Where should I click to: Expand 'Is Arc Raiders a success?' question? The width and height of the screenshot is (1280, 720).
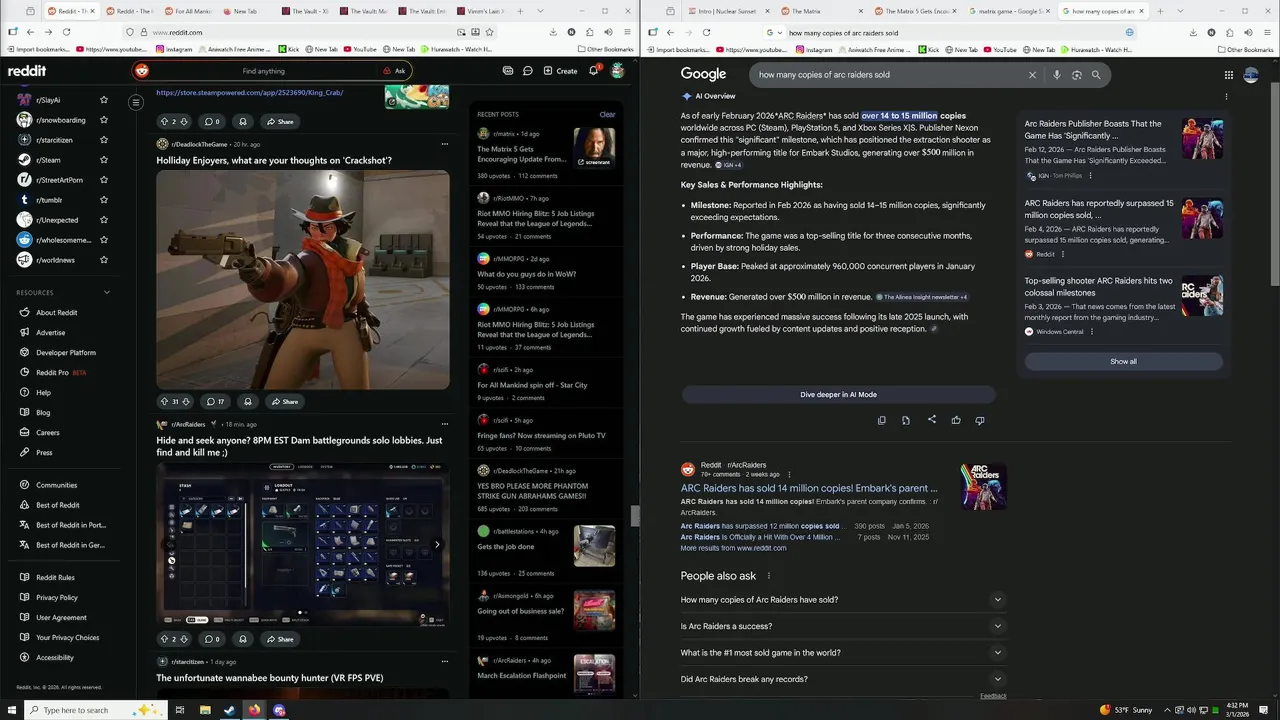pos(843,626)
